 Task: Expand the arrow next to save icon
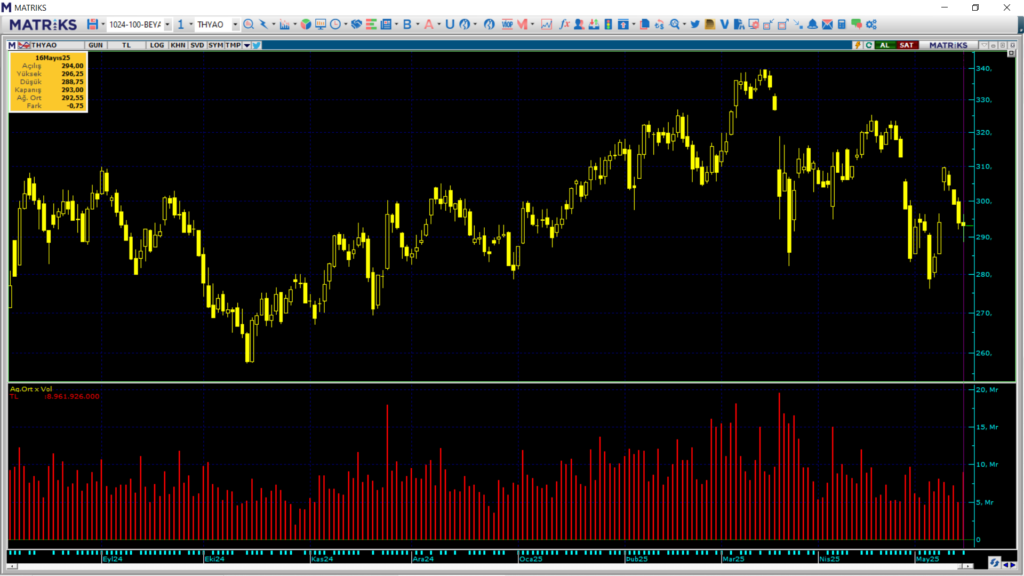[x=103, y=24]
